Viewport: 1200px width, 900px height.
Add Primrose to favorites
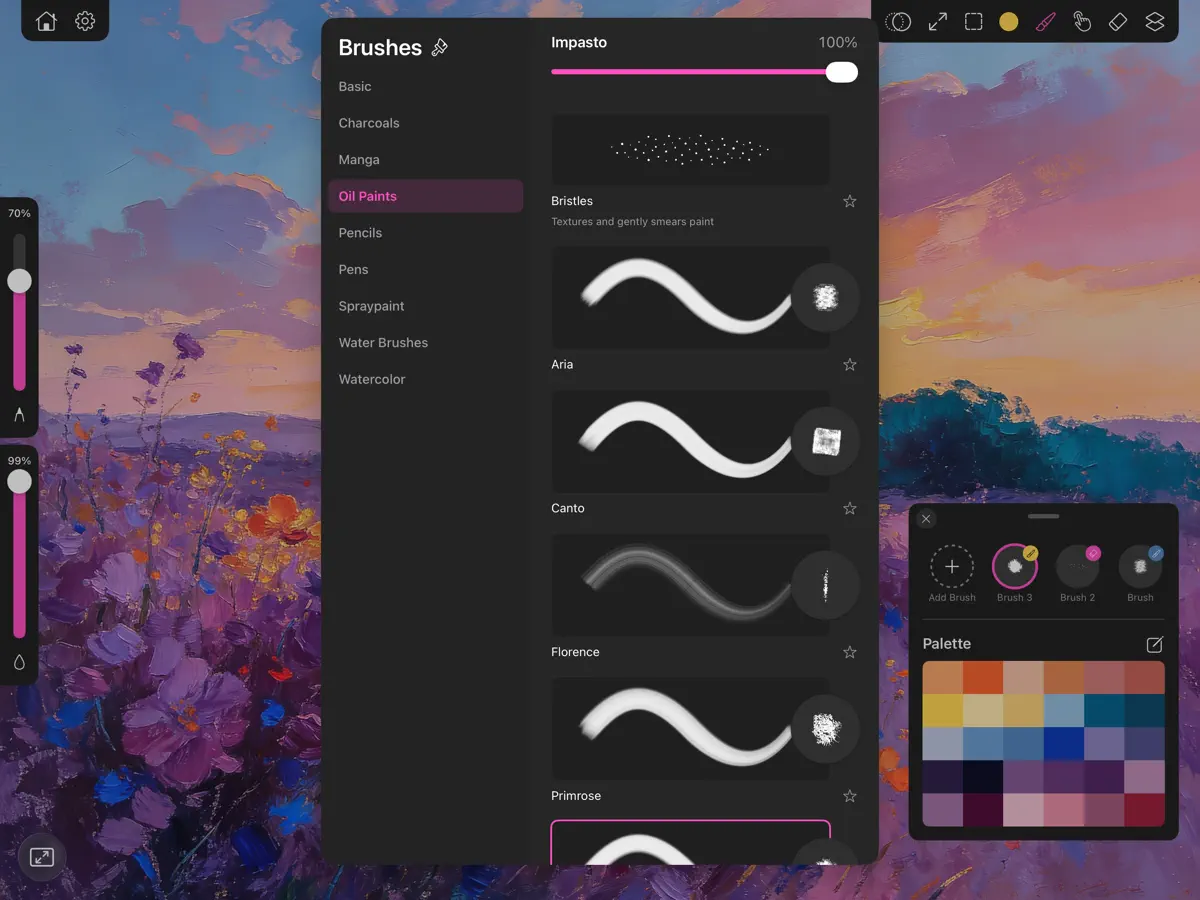coord(850,797)
